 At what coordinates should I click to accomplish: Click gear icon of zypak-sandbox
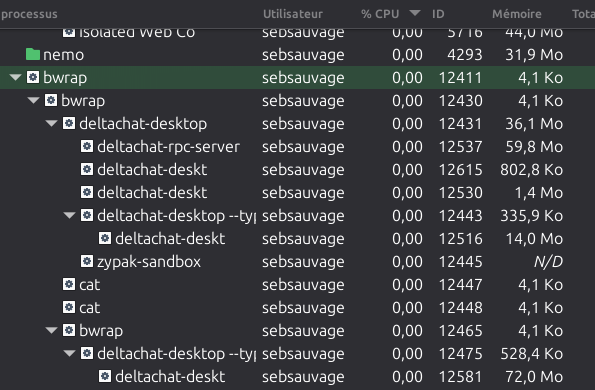click(x=87, y=261)
